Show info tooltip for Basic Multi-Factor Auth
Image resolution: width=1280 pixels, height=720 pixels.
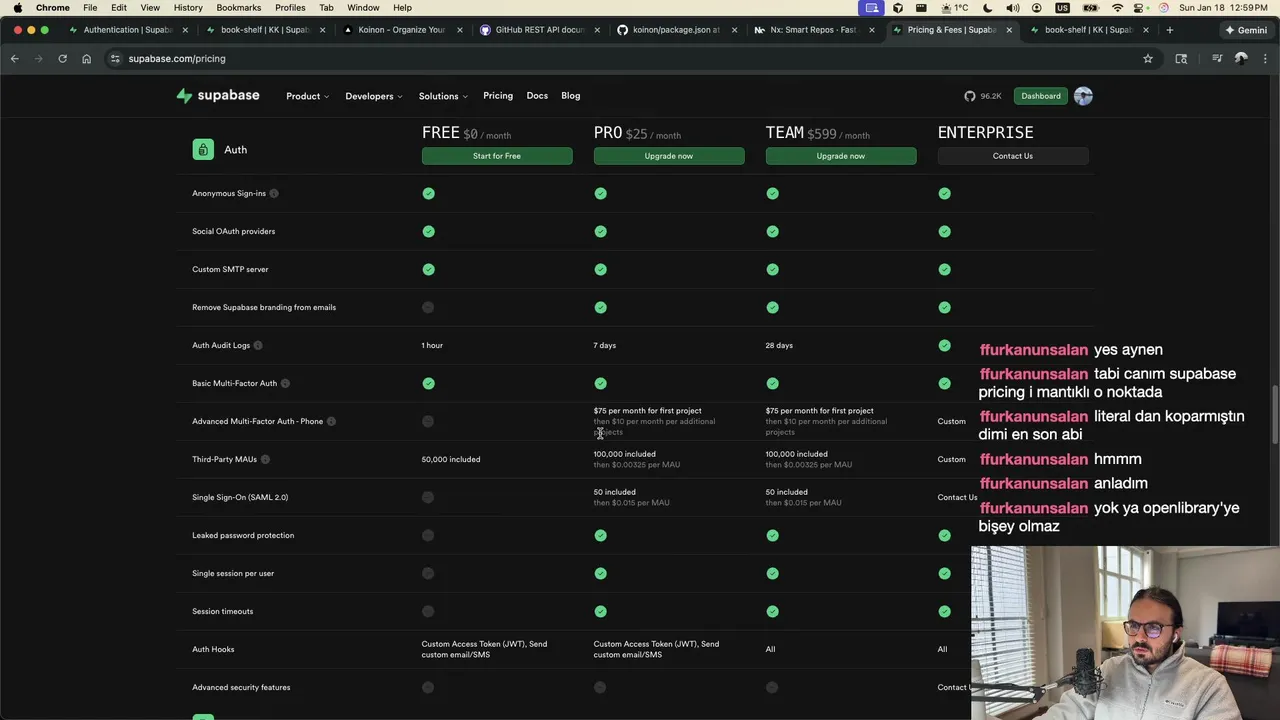[285, 383]
